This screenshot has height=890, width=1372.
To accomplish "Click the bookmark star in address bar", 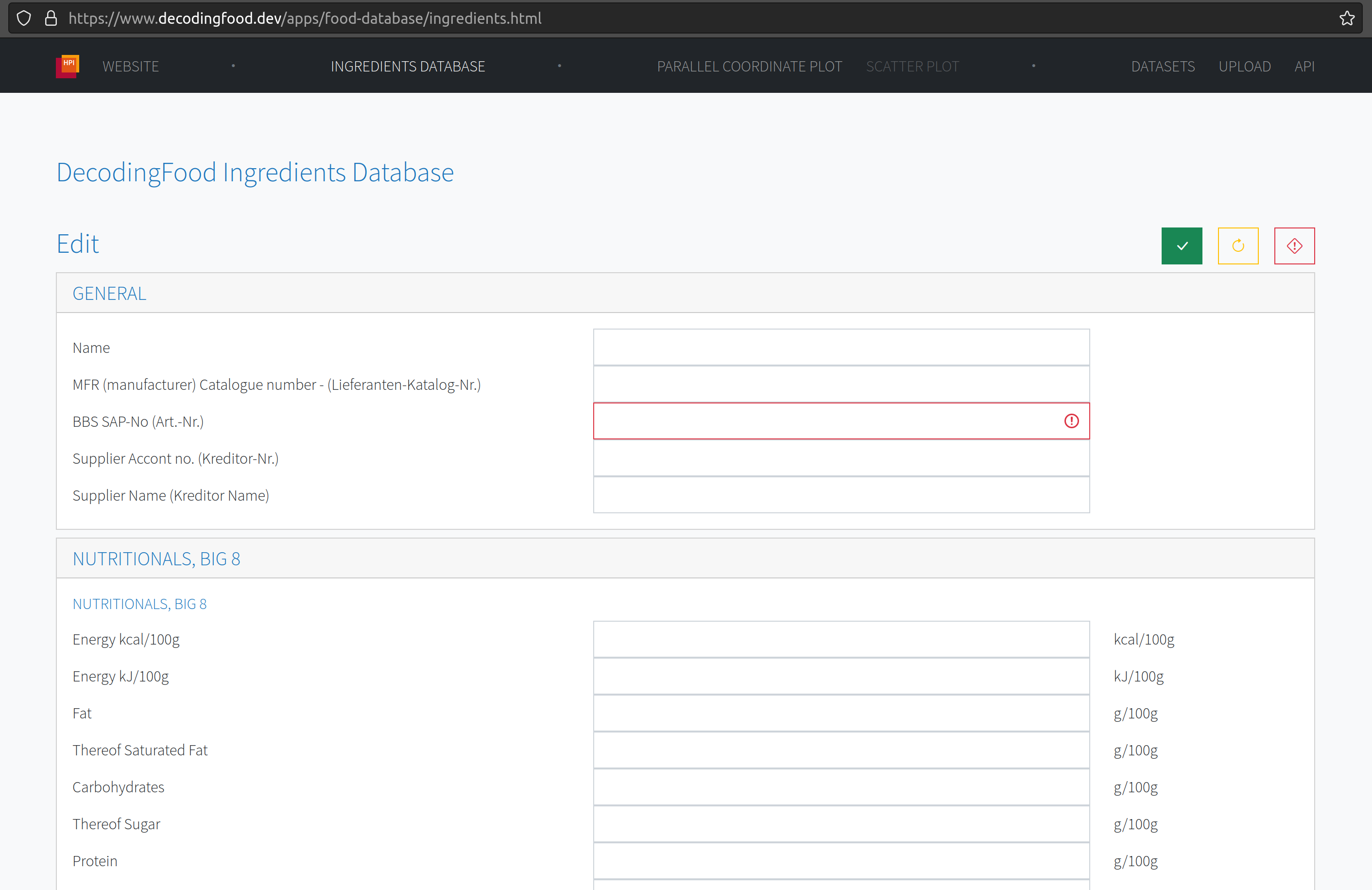I will click(1347, 18).
